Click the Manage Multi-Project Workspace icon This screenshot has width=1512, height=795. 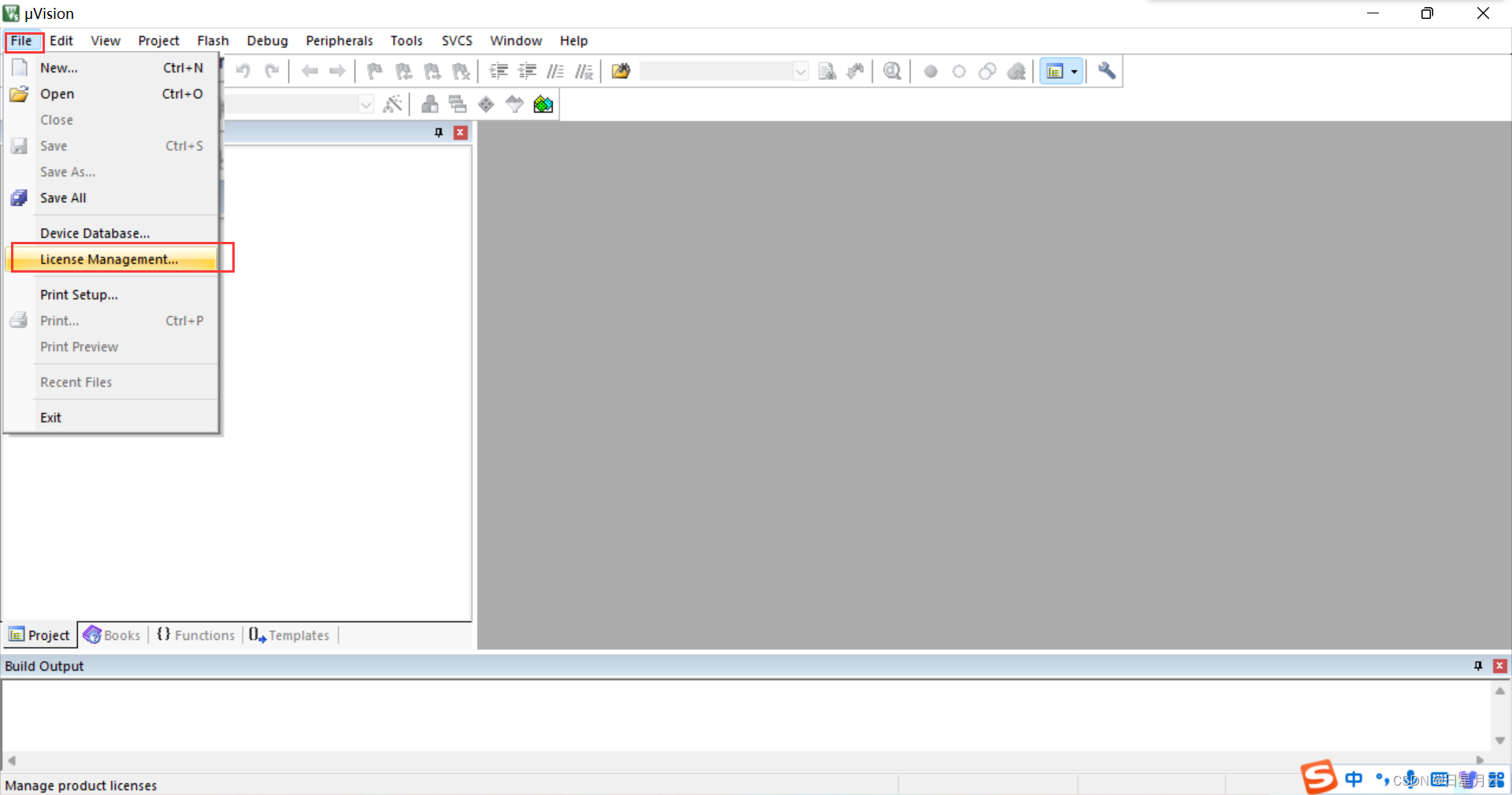click(x=458, y=105)
